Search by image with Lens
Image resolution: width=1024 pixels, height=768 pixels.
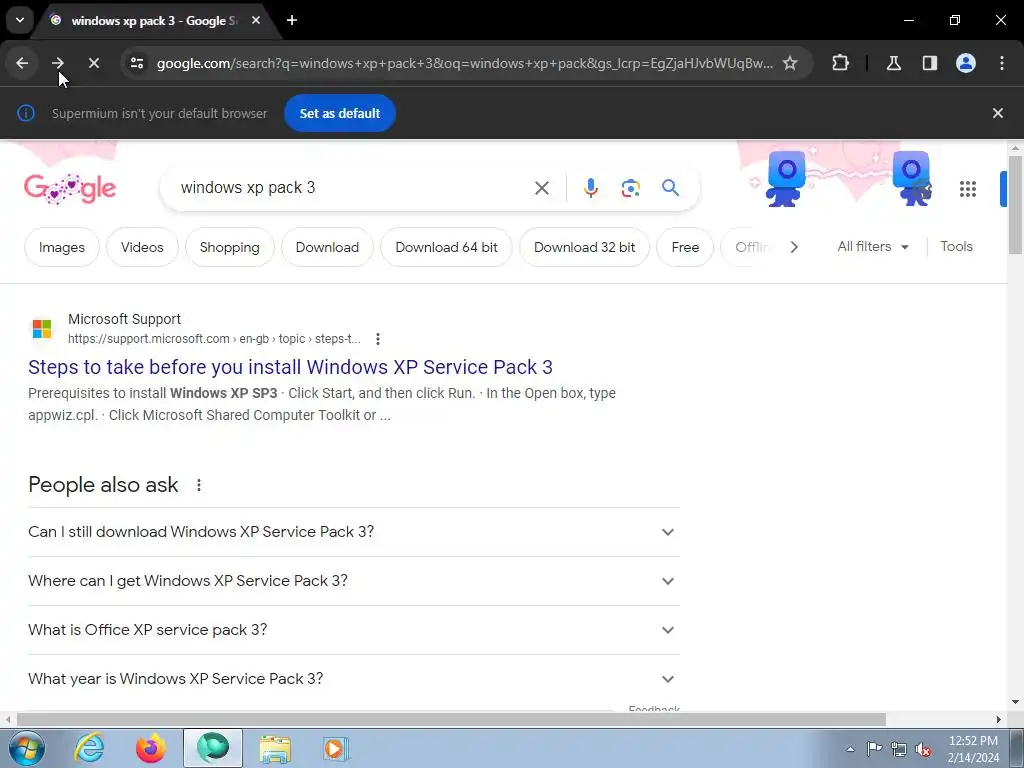(x=630, y=188)
